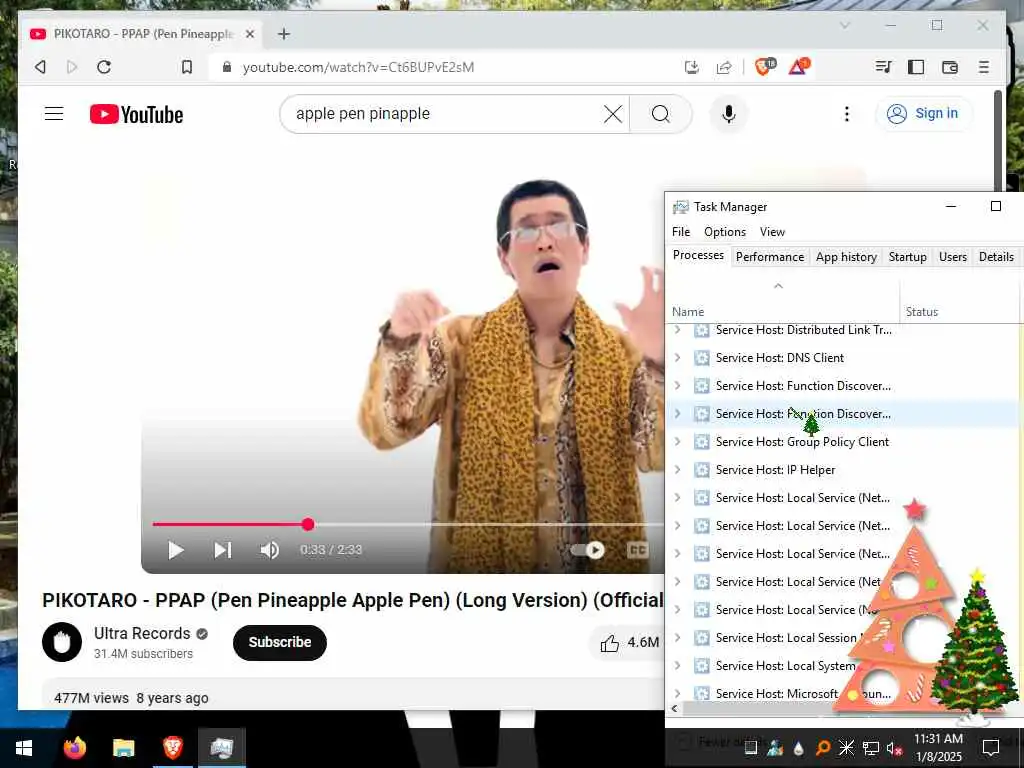Toggle the Brave sidebar panel
The width and height of the screenshot is (1024, 768).
[916, 67]
